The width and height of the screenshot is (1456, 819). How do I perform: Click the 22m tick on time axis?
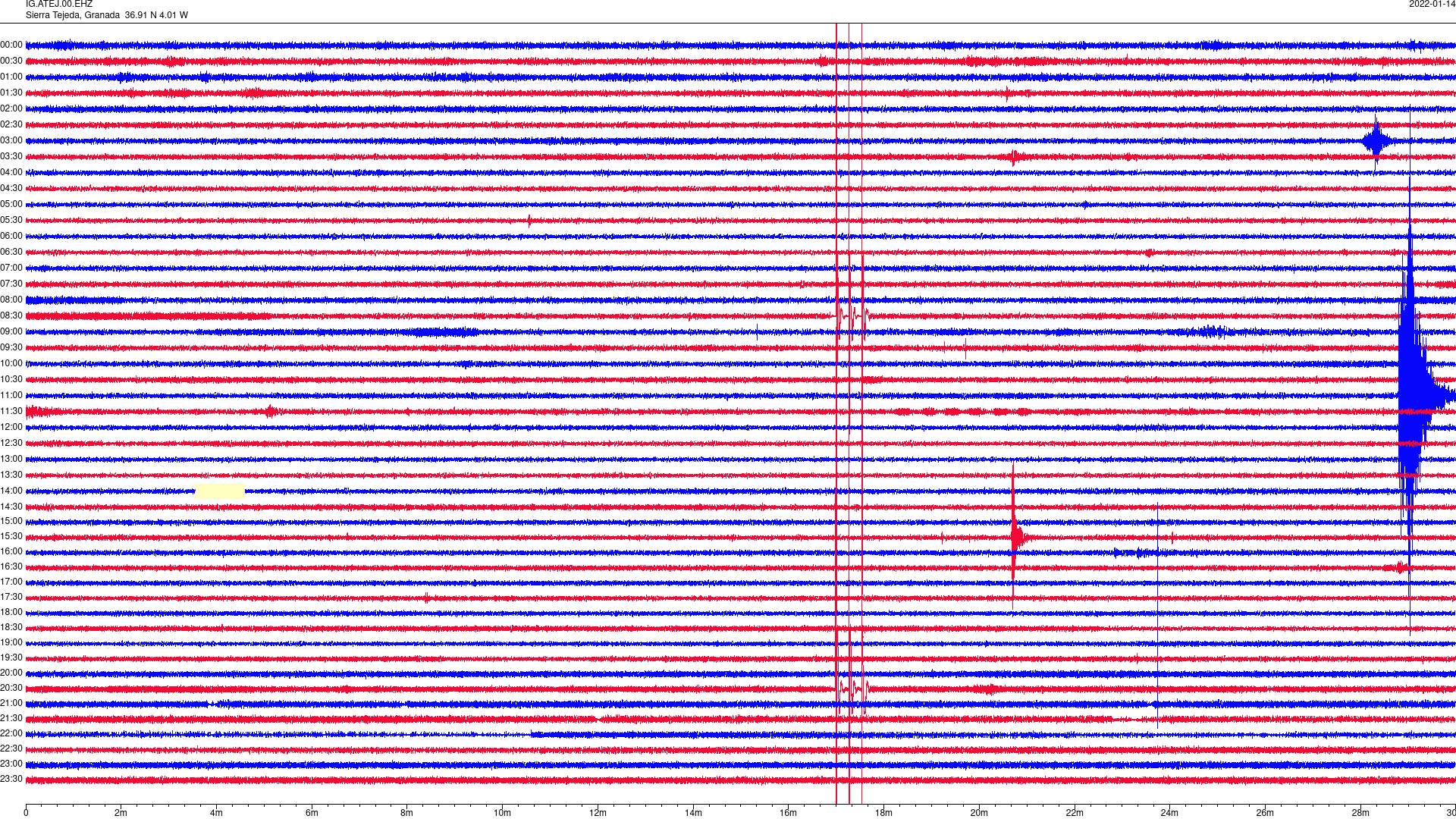tap(1075, 813)
